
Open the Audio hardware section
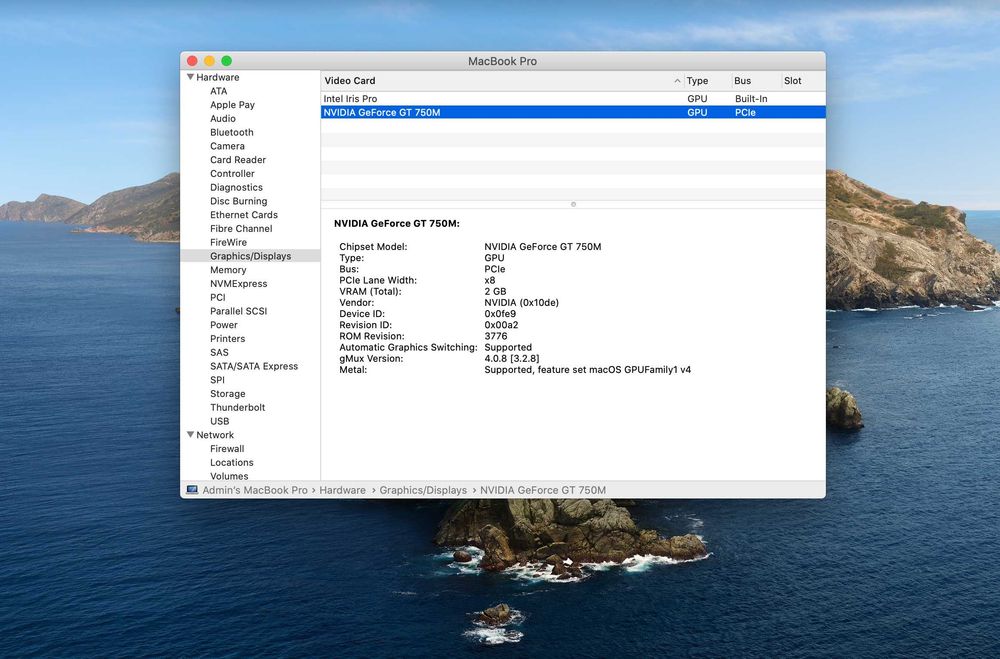click(x=223, y=119)
